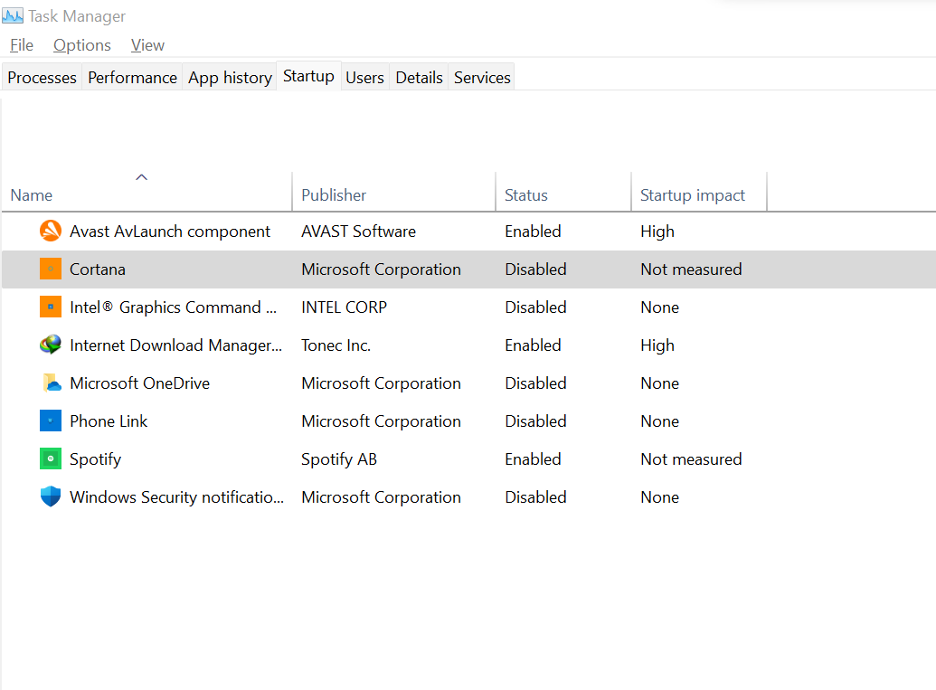936x690 pixels.
Task: Switch to the Processes tab
Action: point(42,77)
